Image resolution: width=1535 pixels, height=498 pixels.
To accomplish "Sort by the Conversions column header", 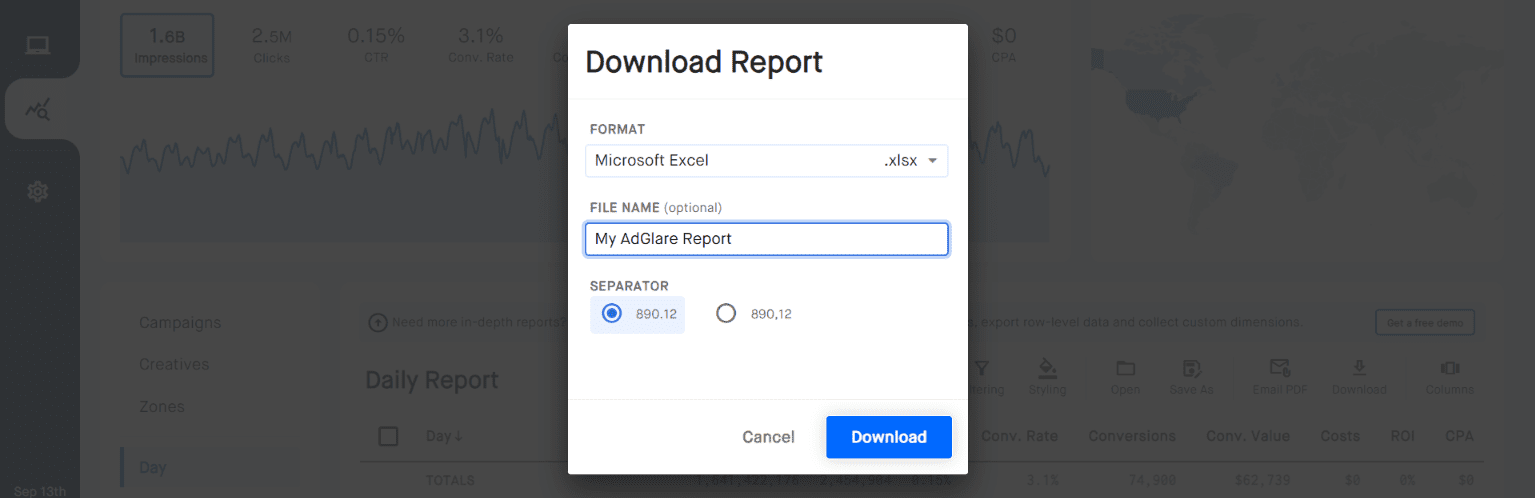I will pos(1132,436).
